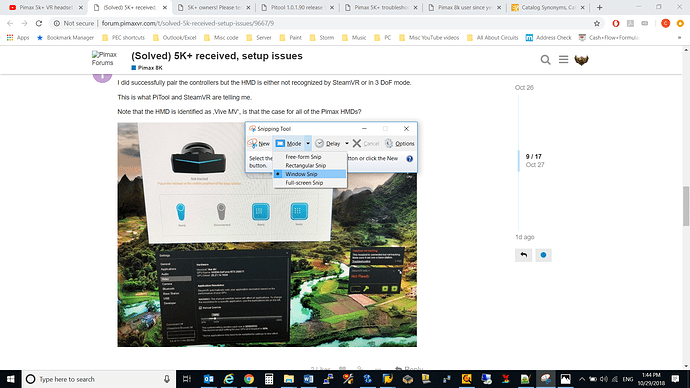Toggle the blue tracking circle button

543,255
